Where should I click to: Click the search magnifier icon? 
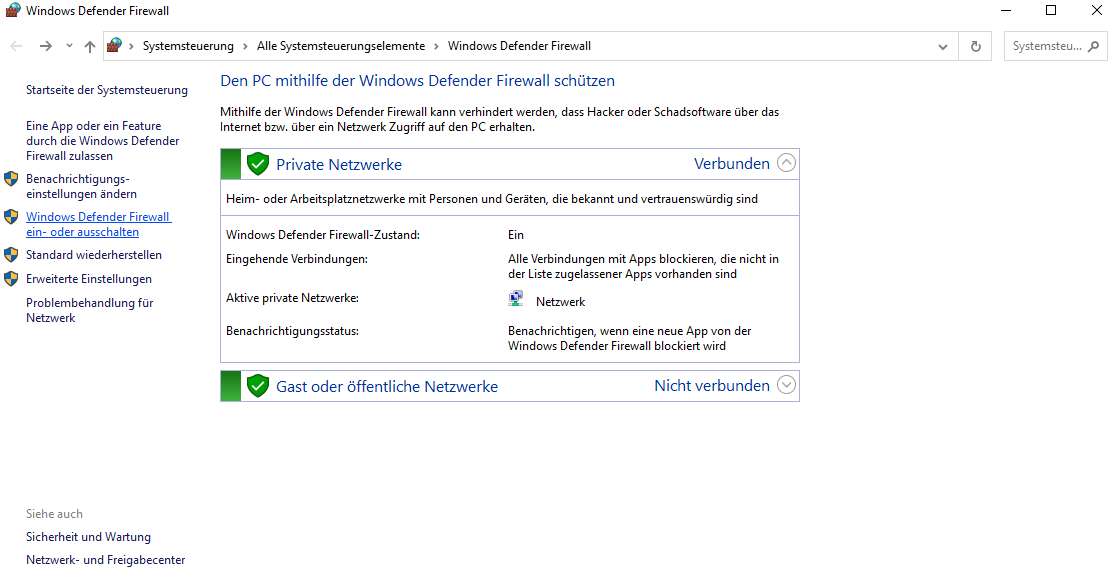point(1094,46)
